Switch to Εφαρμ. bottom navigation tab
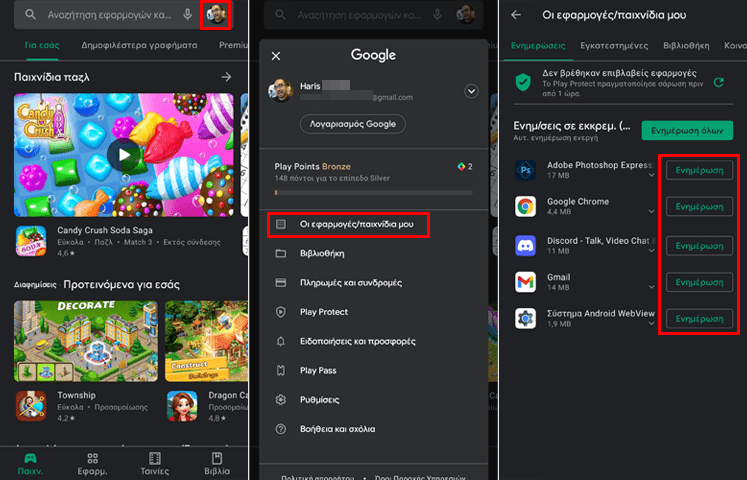The height and width of the screenshot is (480, 747). (92, 464)
